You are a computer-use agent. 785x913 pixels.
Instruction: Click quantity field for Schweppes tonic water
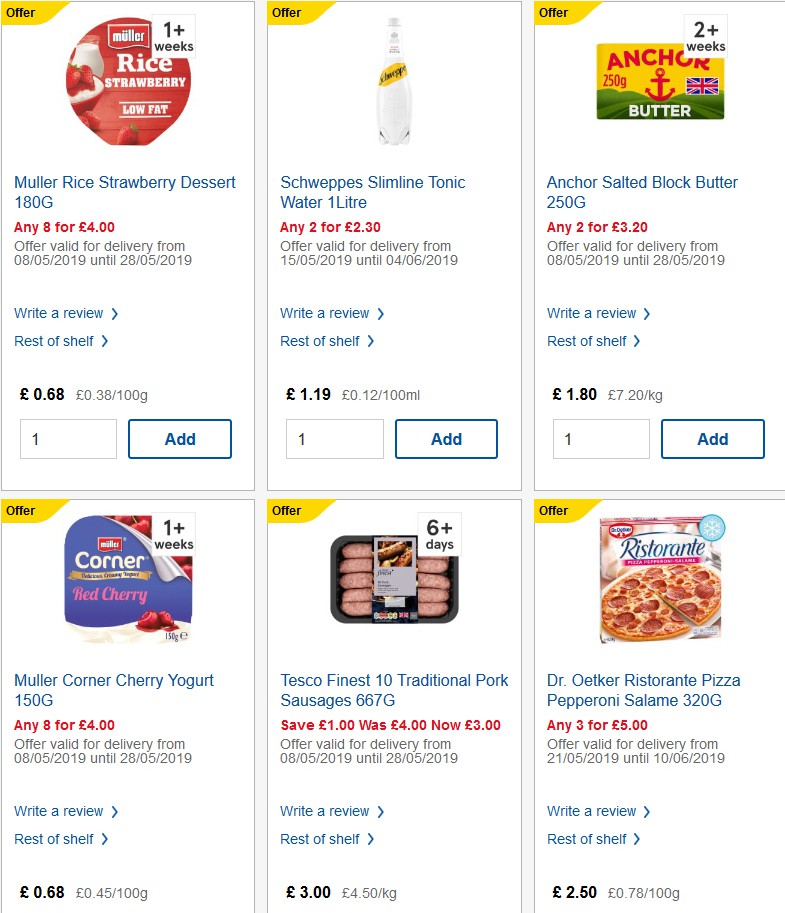[x=335, y=438]
